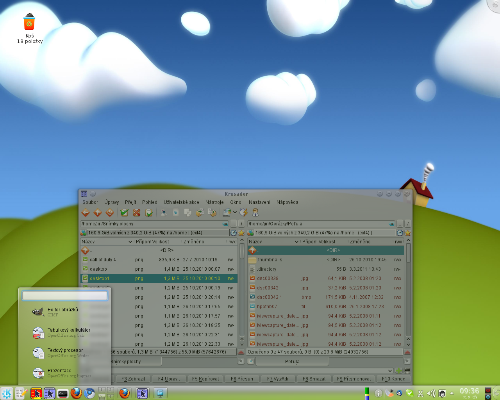Open Firefox from the taskbar quick launch
500x400 pixels.
click(76, 393)
